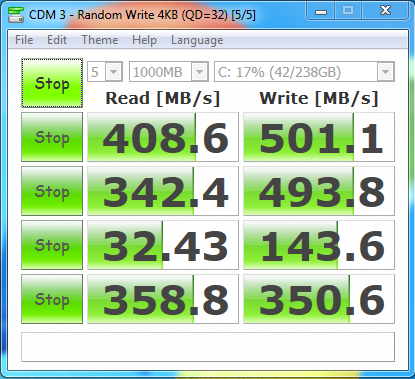Open the Edit menu
415x379 pixels.
[57, 40]
